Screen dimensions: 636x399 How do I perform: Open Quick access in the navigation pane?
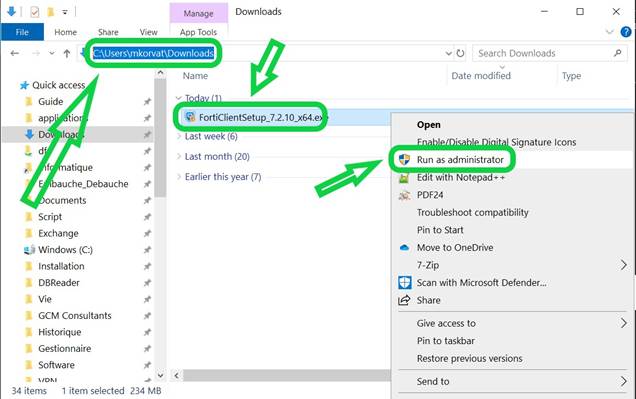(58, 85)
